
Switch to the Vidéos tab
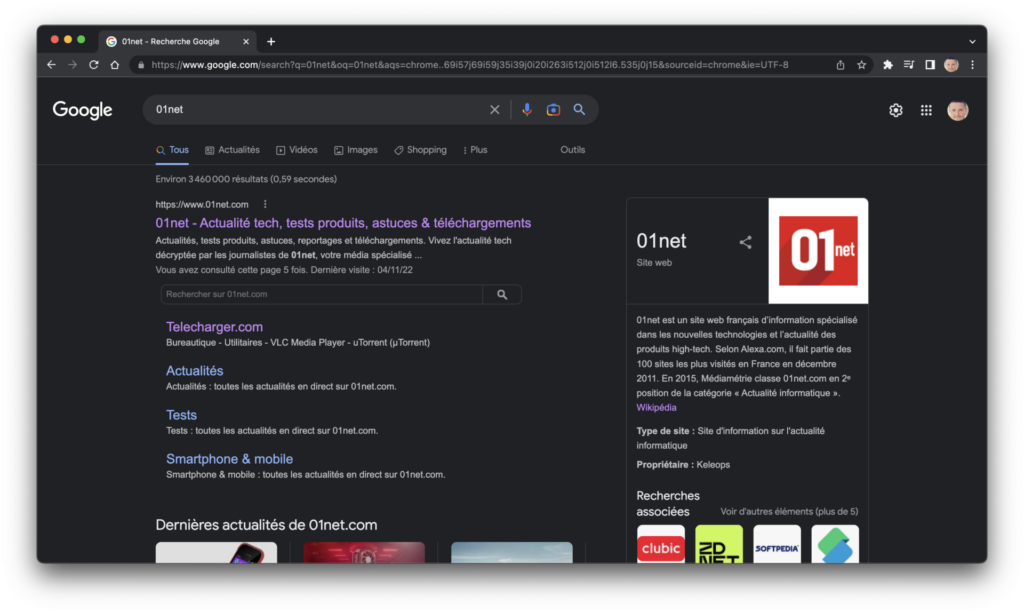coord(296,150)
